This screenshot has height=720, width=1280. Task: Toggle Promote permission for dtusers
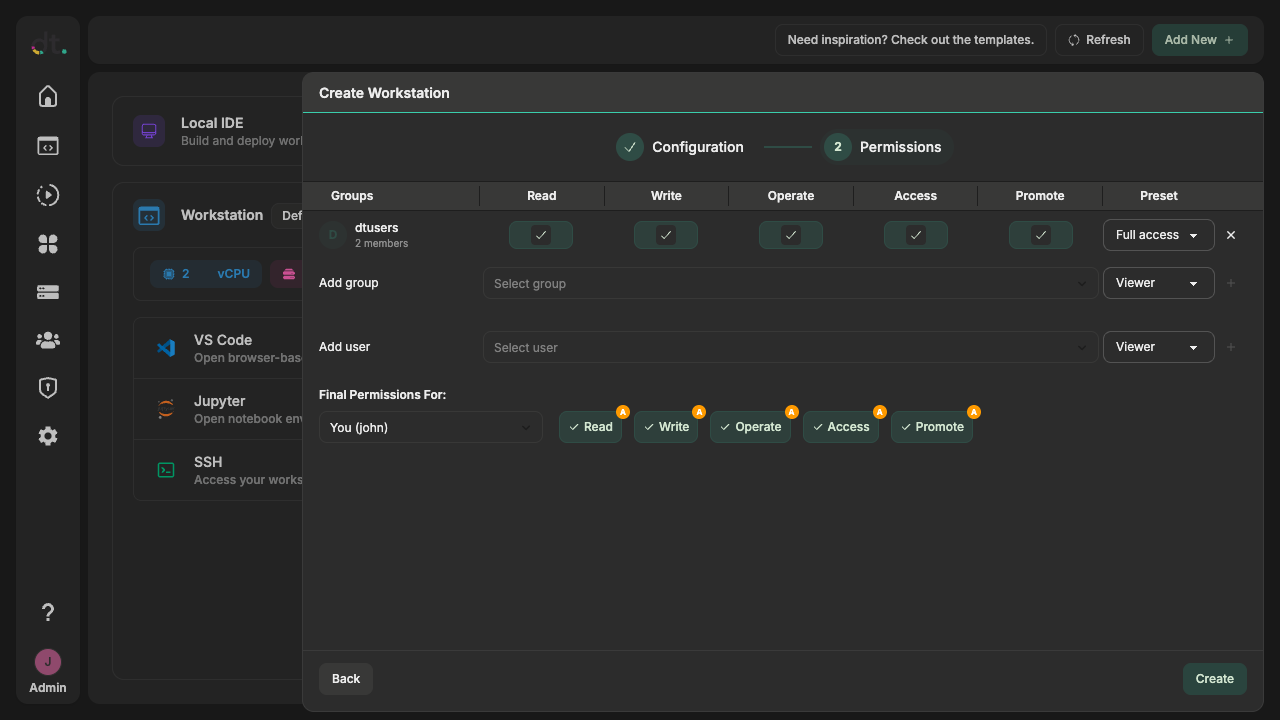[x=1040, y=235]
